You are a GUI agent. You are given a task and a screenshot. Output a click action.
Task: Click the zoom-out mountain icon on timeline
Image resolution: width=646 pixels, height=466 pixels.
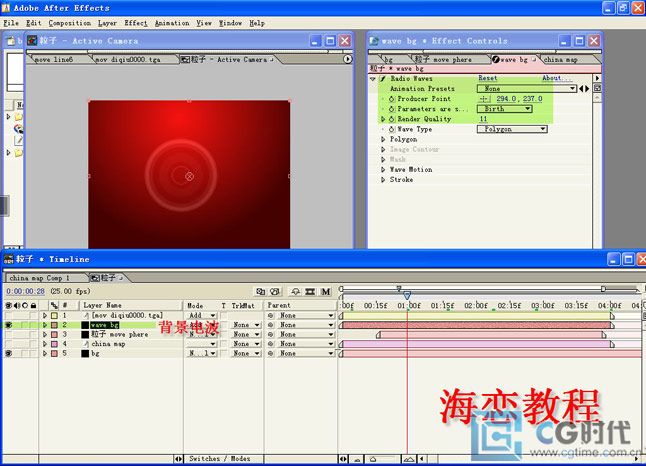[x=357, y=459]
